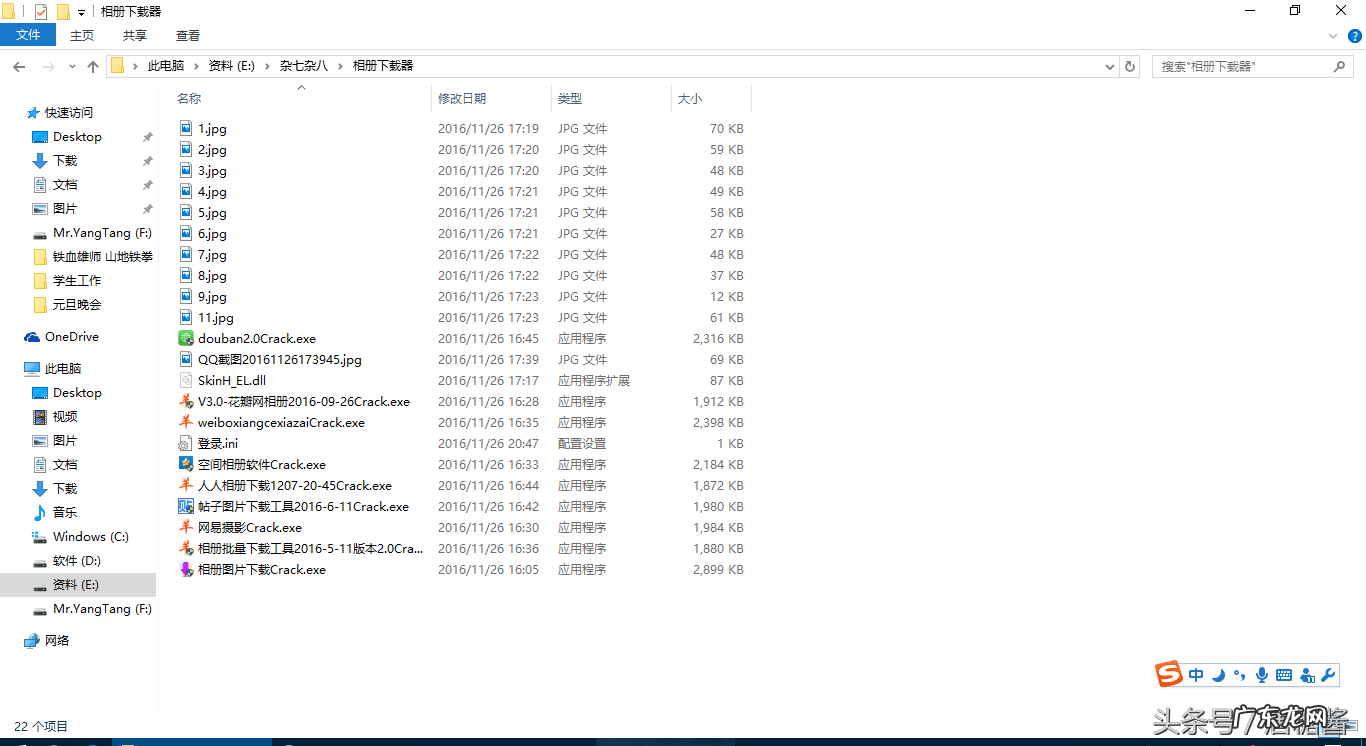
Task: Select the douban2.0Crack.exe file
Action: click(256, 339)
